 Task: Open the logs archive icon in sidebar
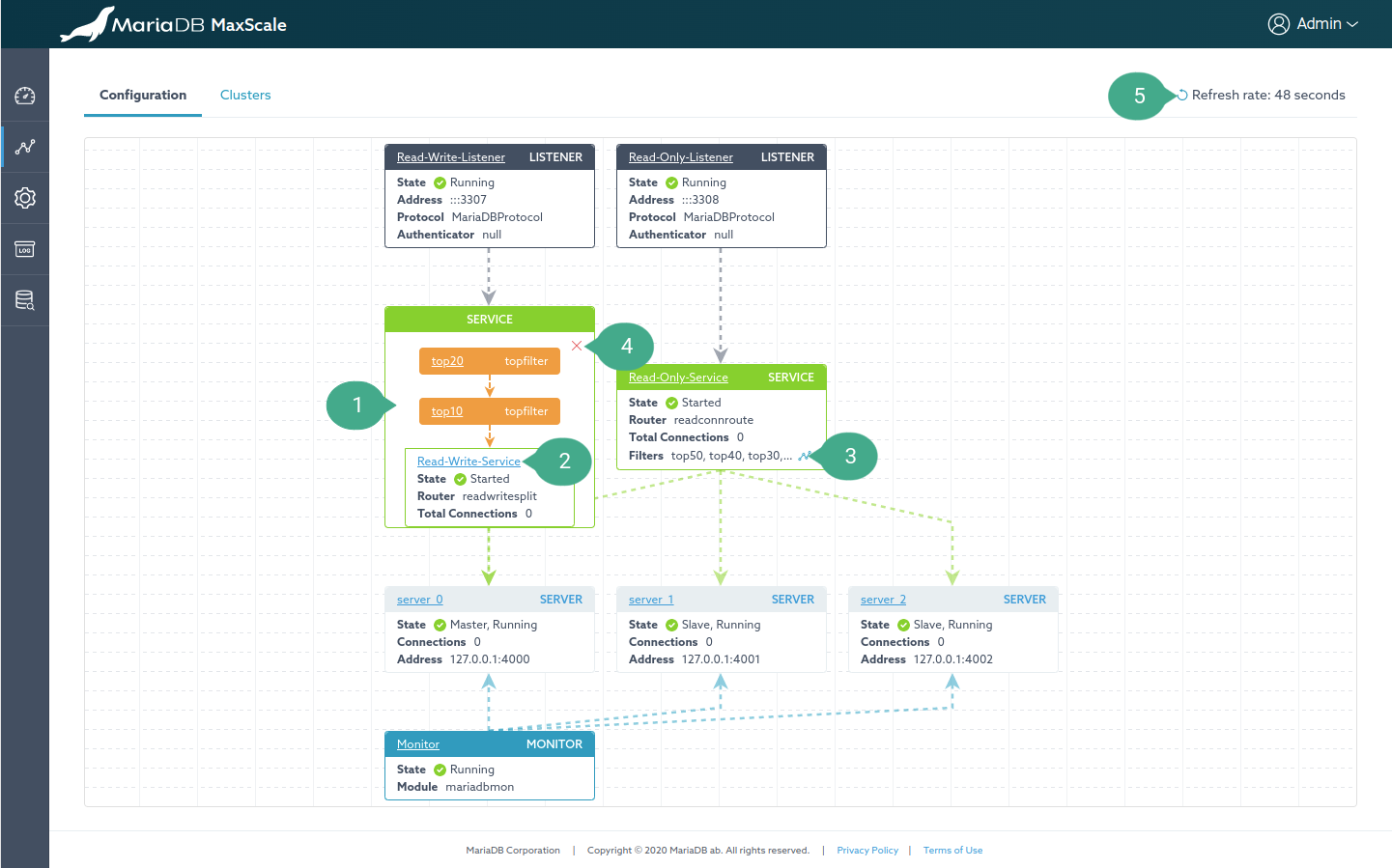(25, 250)
